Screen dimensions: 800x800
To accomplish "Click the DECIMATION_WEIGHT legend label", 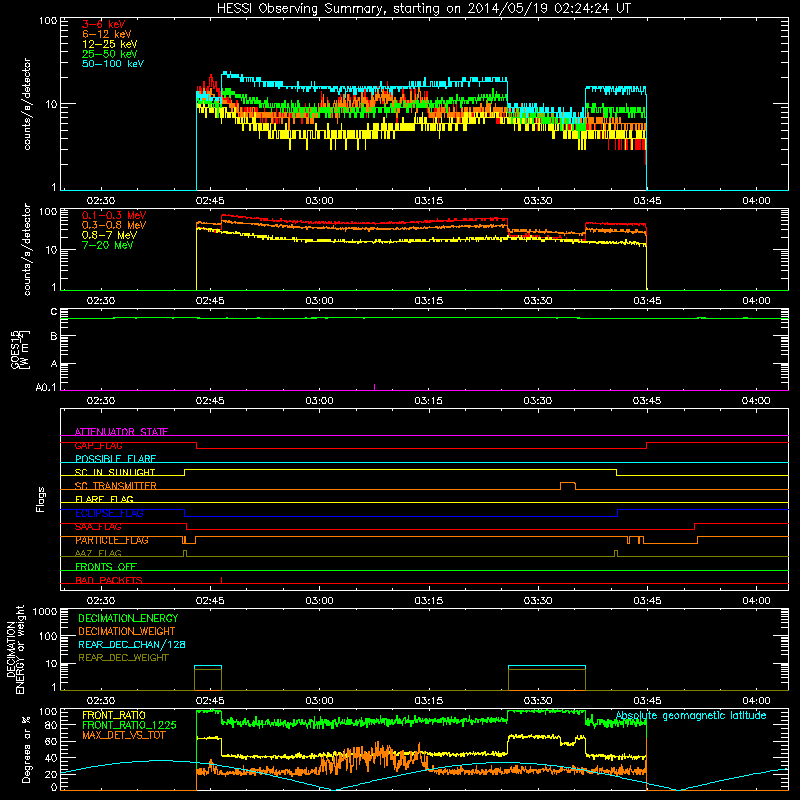I will pos(127,631).
